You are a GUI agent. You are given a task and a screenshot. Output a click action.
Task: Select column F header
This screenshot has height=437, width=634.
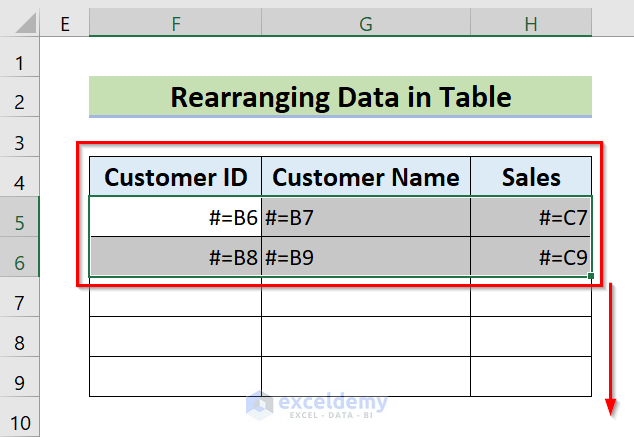click(x=175, y=23)
